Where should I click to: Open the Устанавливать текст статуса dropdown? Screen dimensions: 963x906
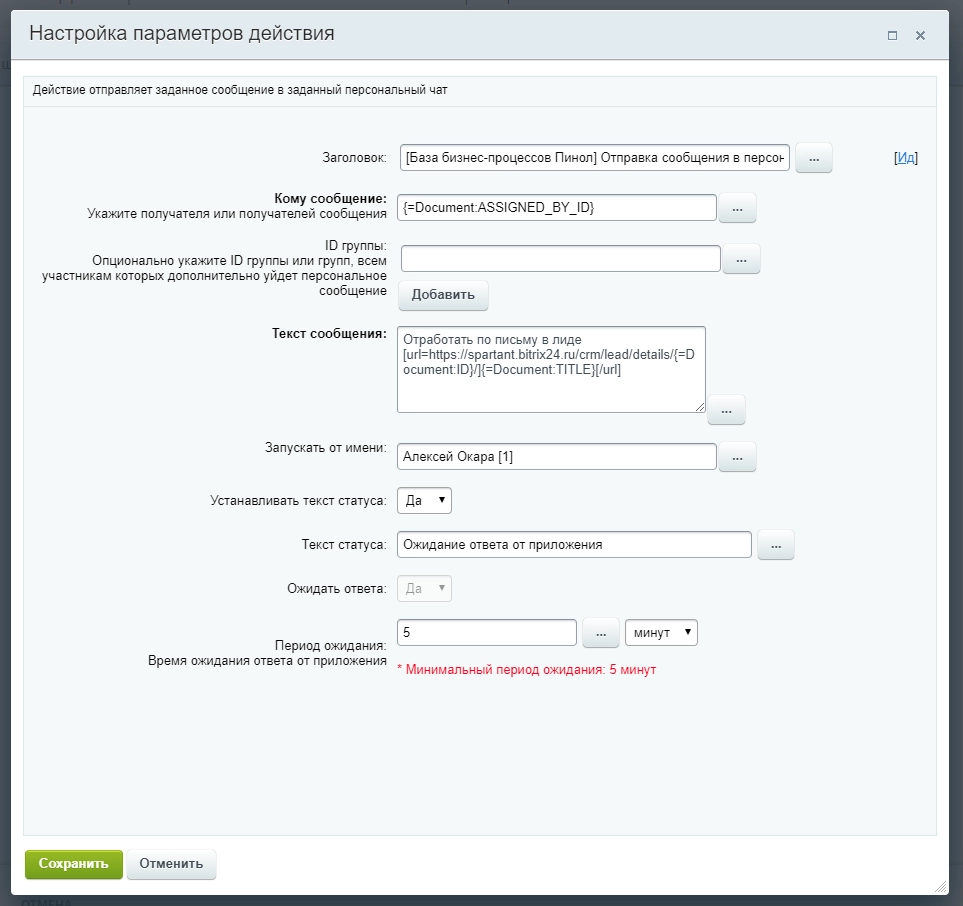point(425,501)
